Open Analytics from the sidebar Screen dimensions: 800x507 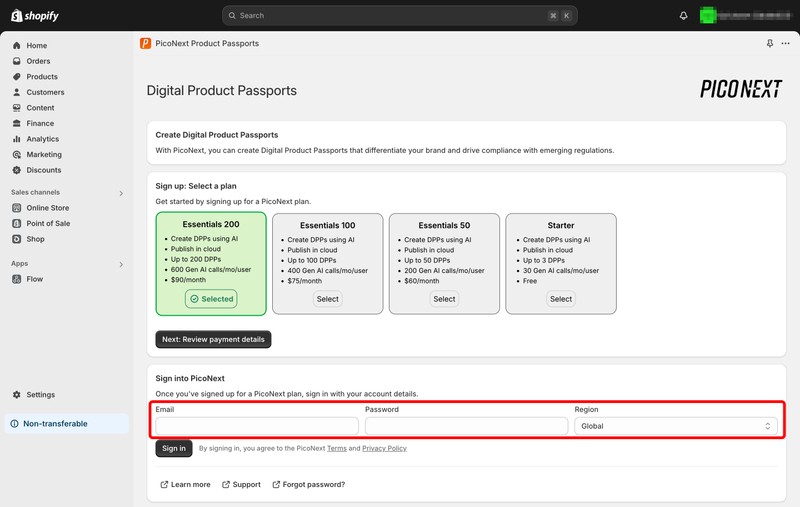(42, 139)
